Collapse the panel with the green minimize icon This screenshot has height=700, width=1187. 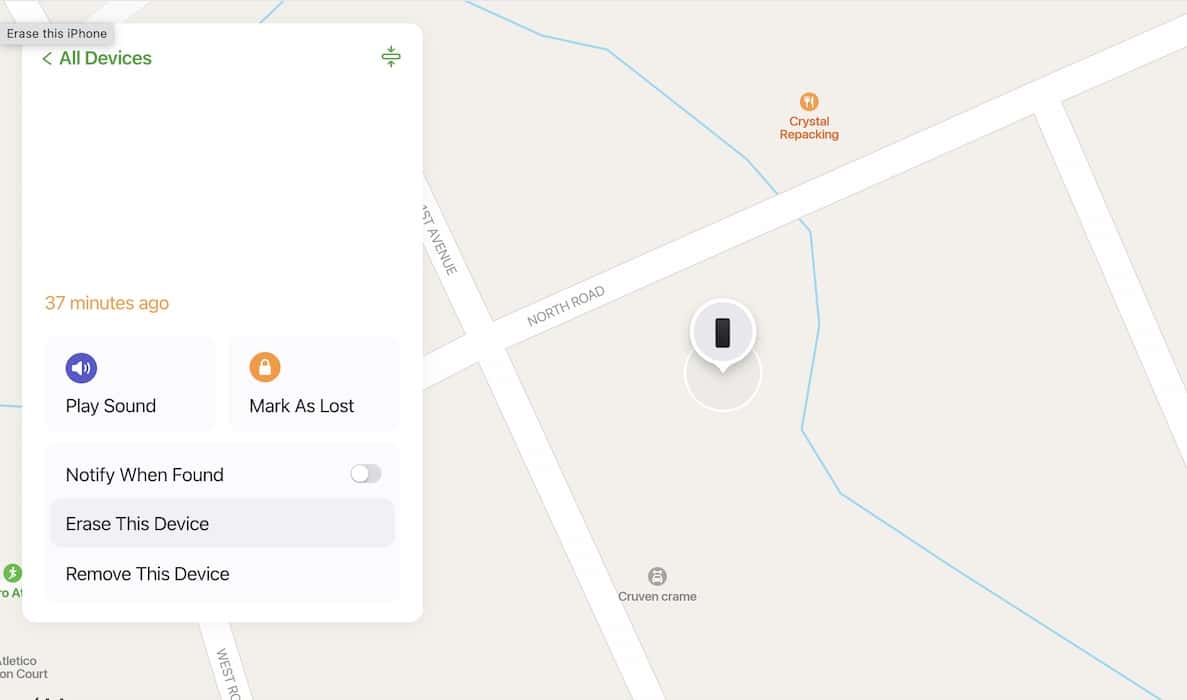(391, 57)
